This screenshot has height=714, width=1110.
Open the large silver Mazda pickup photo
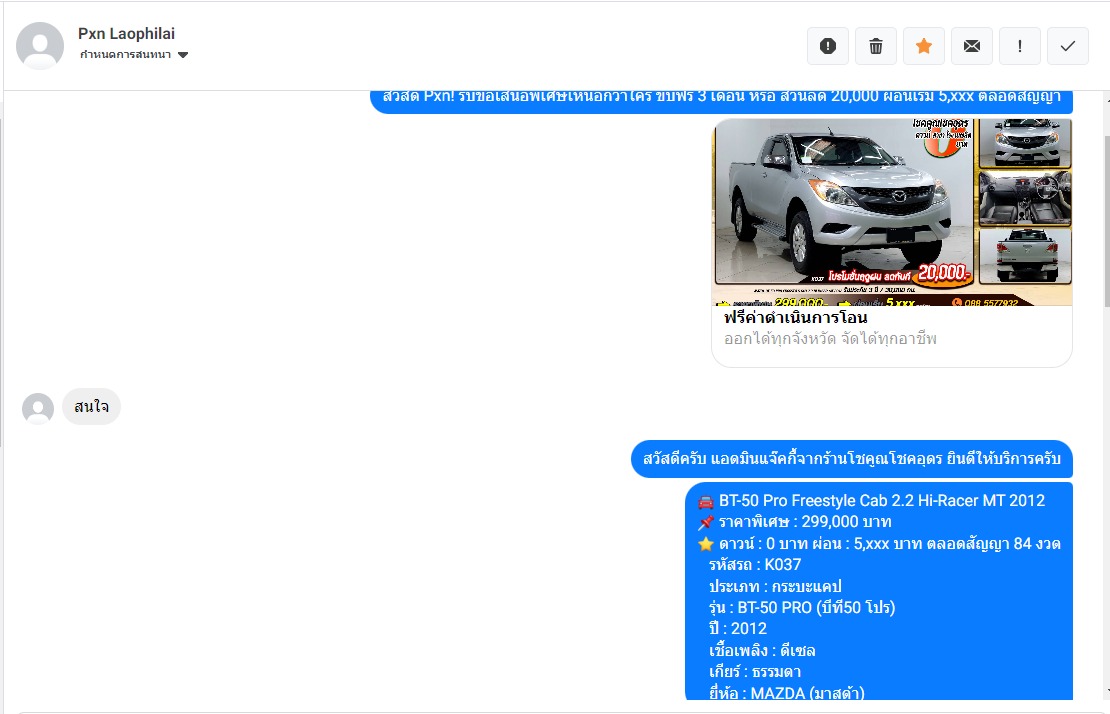click(x=844, y=203)
